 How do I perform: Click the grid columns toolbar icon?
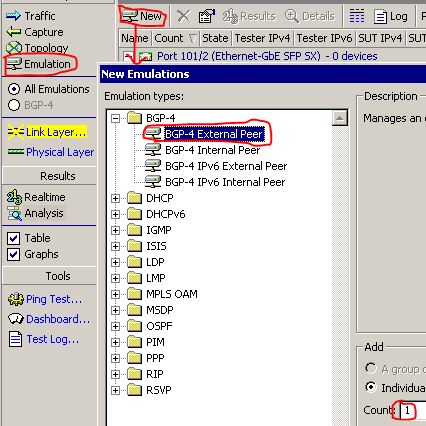(357, 16)
